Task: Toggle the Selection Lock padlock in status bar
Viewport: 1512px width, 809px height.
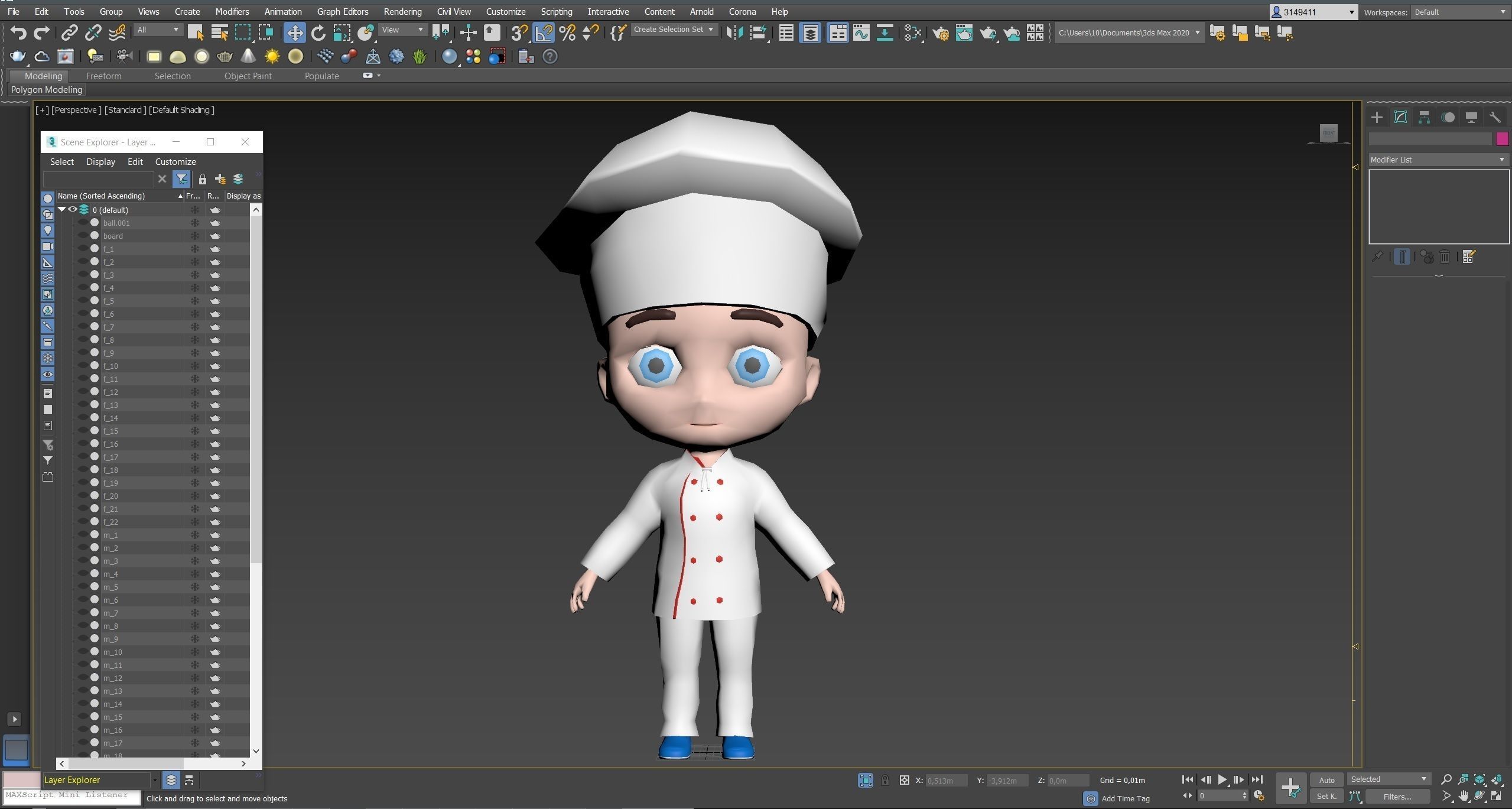Action: [x=885, y=780]
